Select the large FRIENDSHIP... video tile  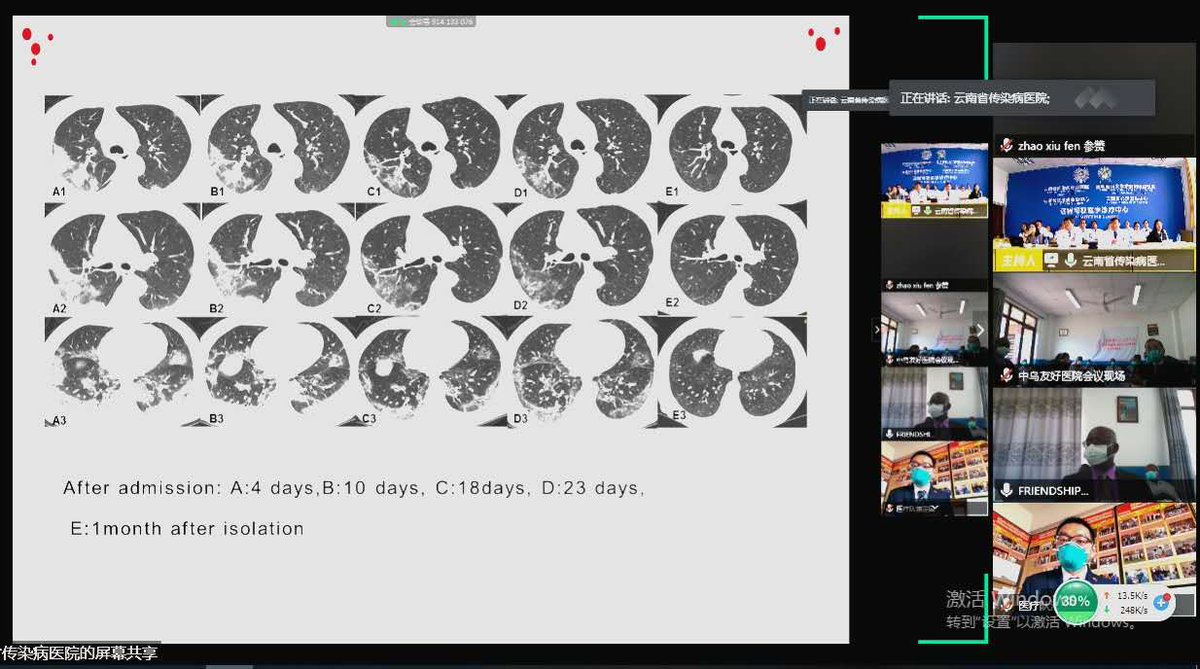coord(1093,444)
